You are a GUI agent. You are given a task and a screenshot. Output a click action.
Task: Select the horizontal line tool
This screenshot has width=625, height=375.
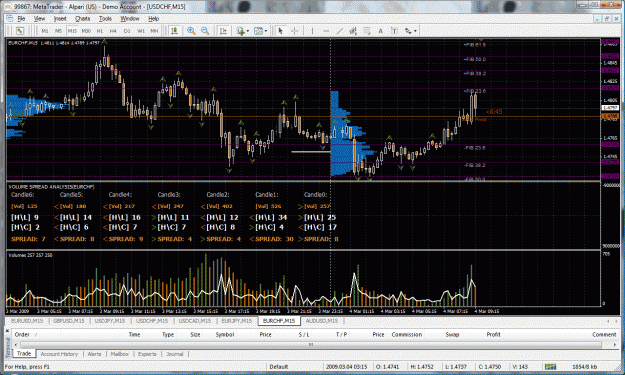tap(326, 31)
